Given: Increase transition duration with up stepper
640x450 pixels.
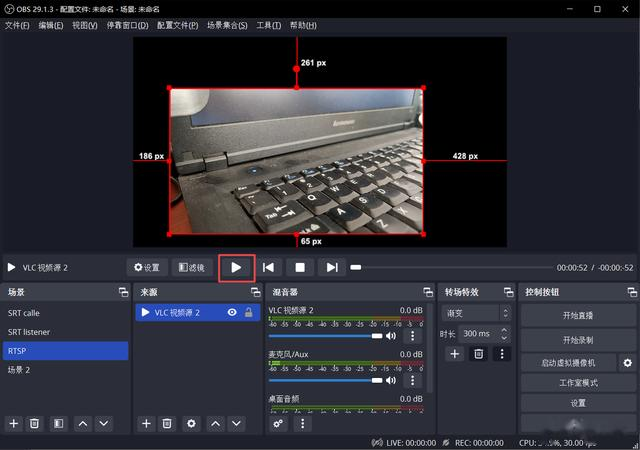Looking at the screenshot, I should tap(504, 330).
